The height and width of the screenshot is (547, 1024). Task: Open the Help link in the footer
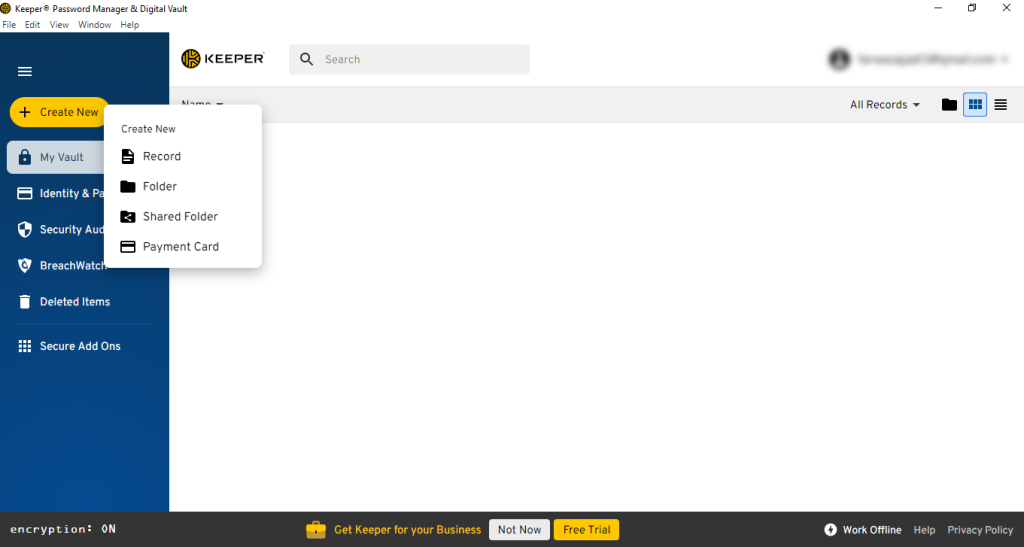[924, 530]
